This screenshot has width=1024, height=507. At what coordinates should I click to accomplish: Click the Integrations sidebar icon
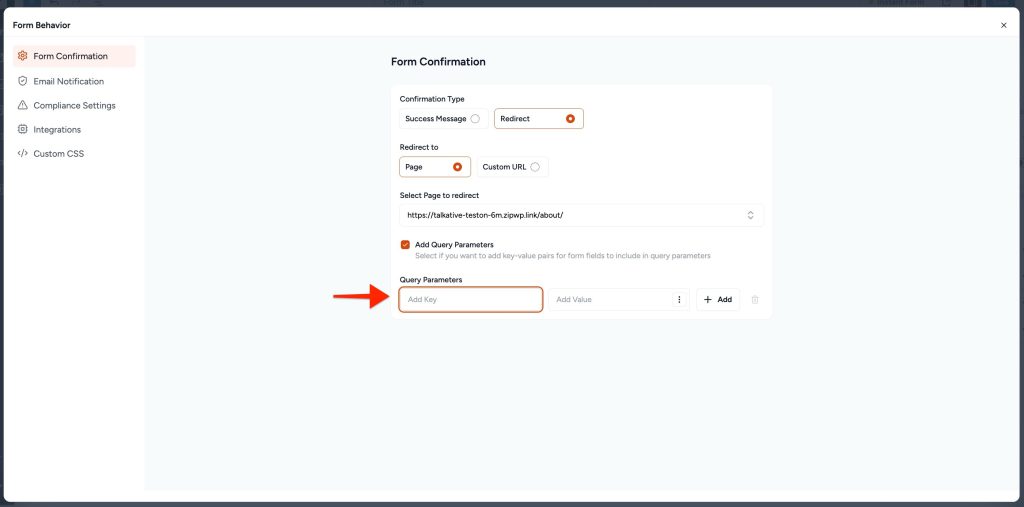pos(23,129)
